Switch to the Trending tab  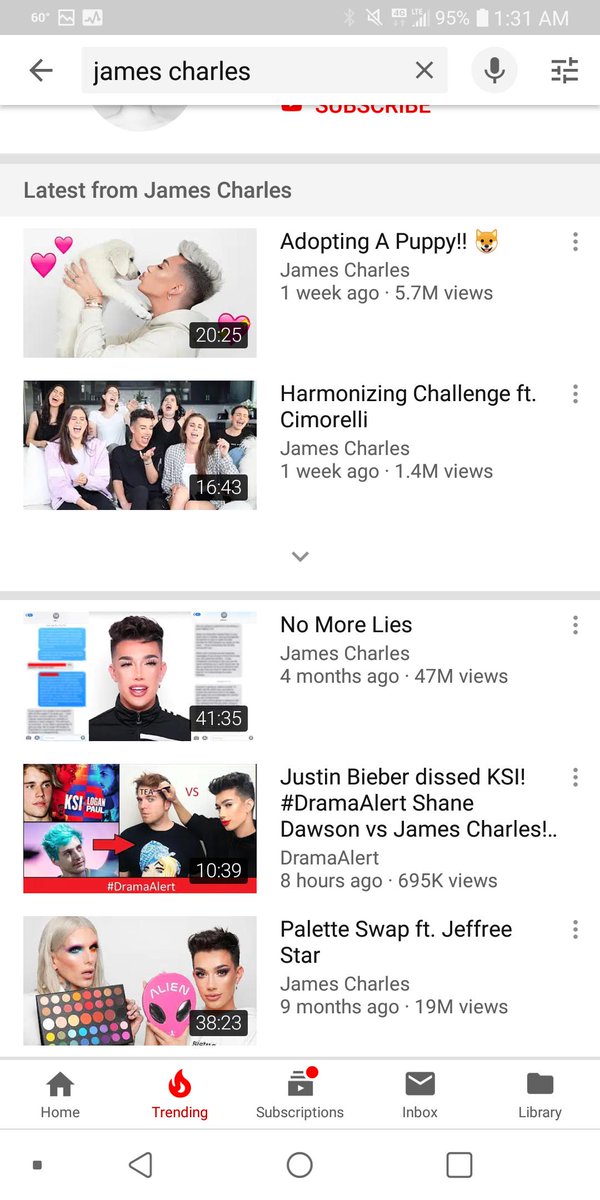(x=180, y=1094)
